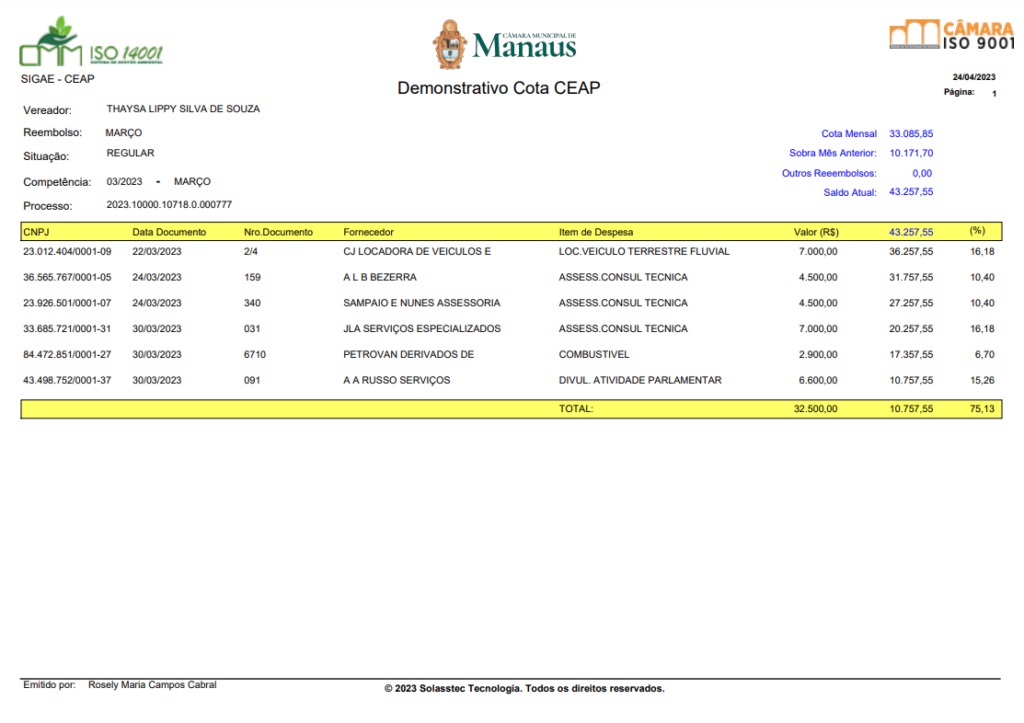Click the Situação value 'REGULAR'
1024x723 pixels.
[131, 153]
